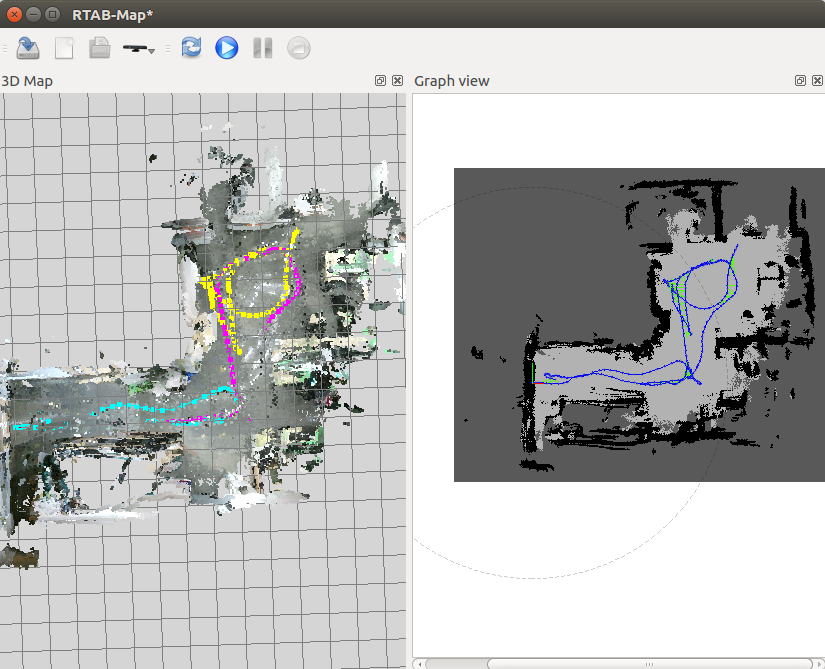Click the 3D Map panel title
Screen dimensions: 825x669
pyautogui.click(x=28, y=80)
